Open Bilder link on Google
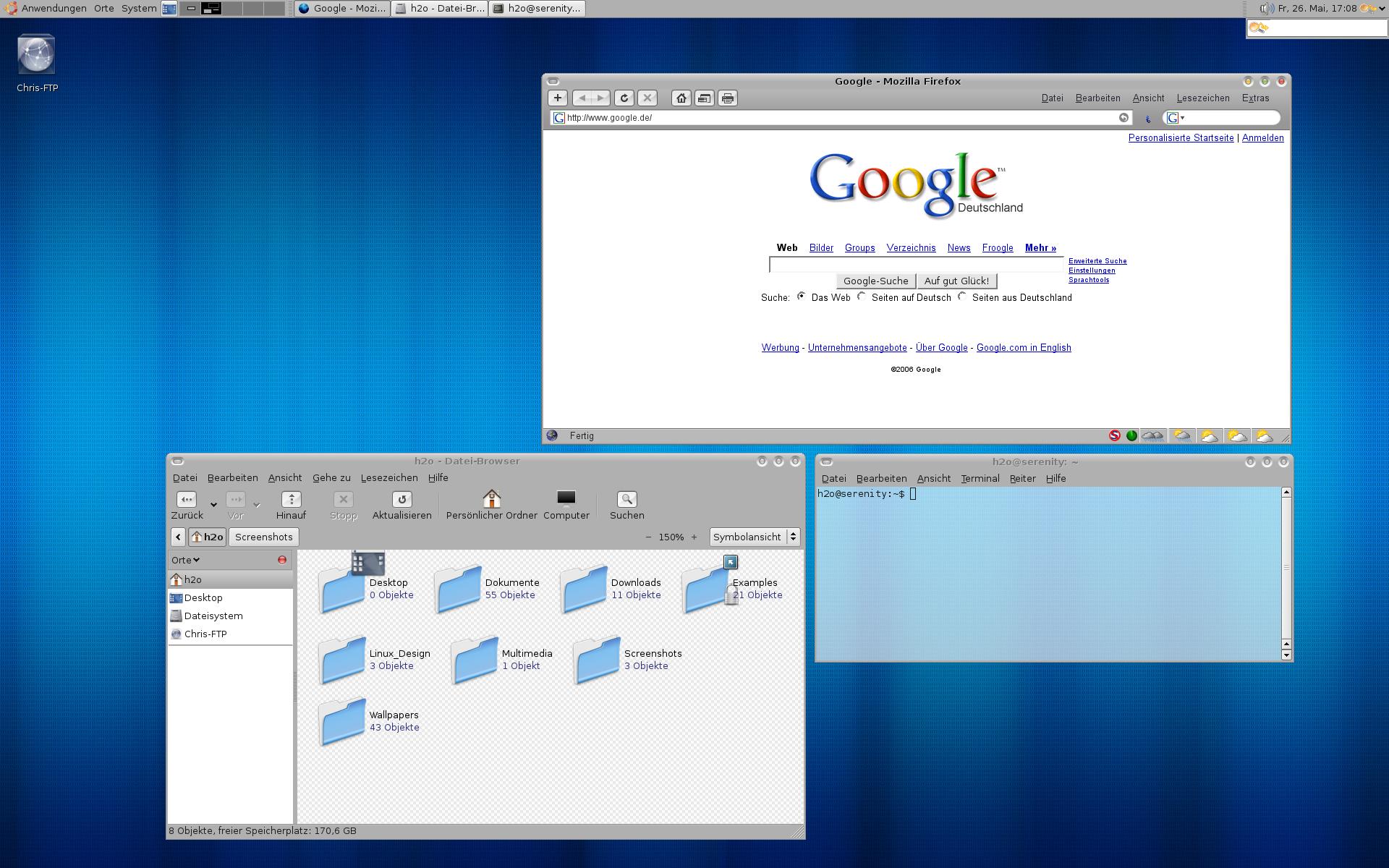Screen dimensions: 1389x868 [821, 248]
